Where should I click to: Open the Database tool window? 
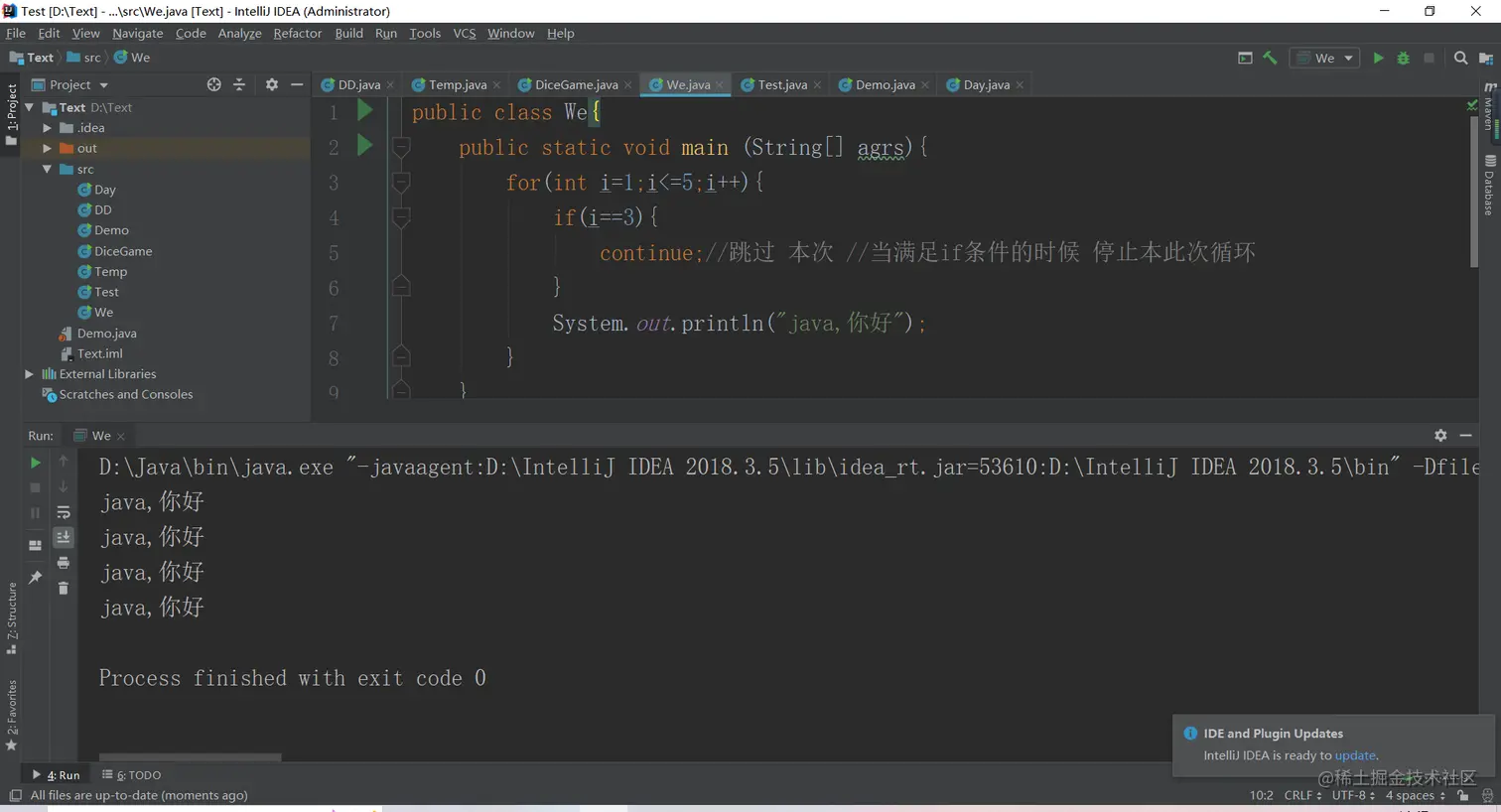1489,185
